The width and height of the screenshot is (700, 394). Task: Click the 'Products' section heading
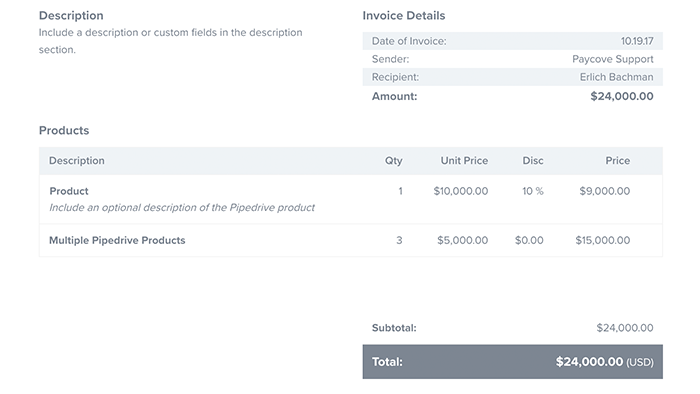click(64, 130)
